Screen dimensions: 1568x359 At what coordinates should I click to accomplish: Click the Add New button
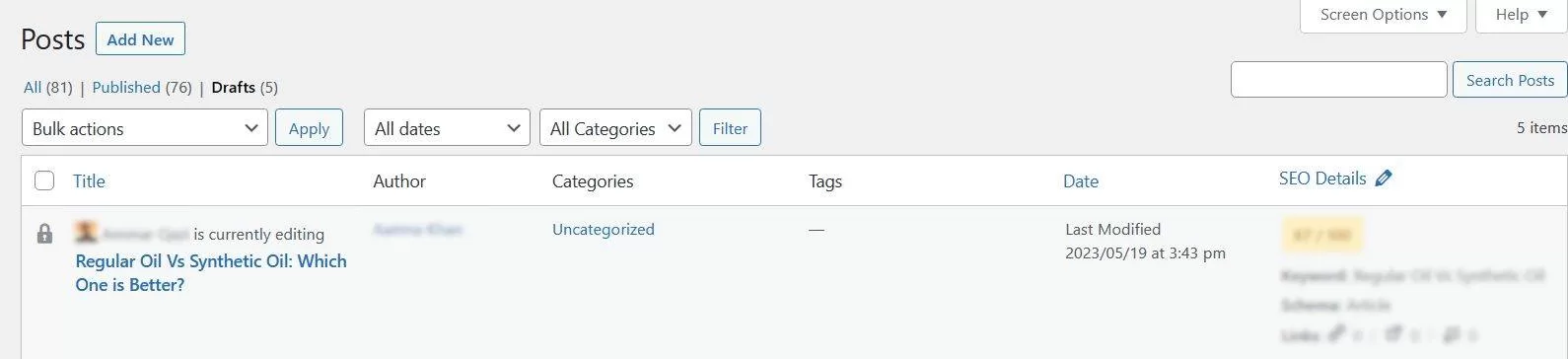(x=140, y=39)
